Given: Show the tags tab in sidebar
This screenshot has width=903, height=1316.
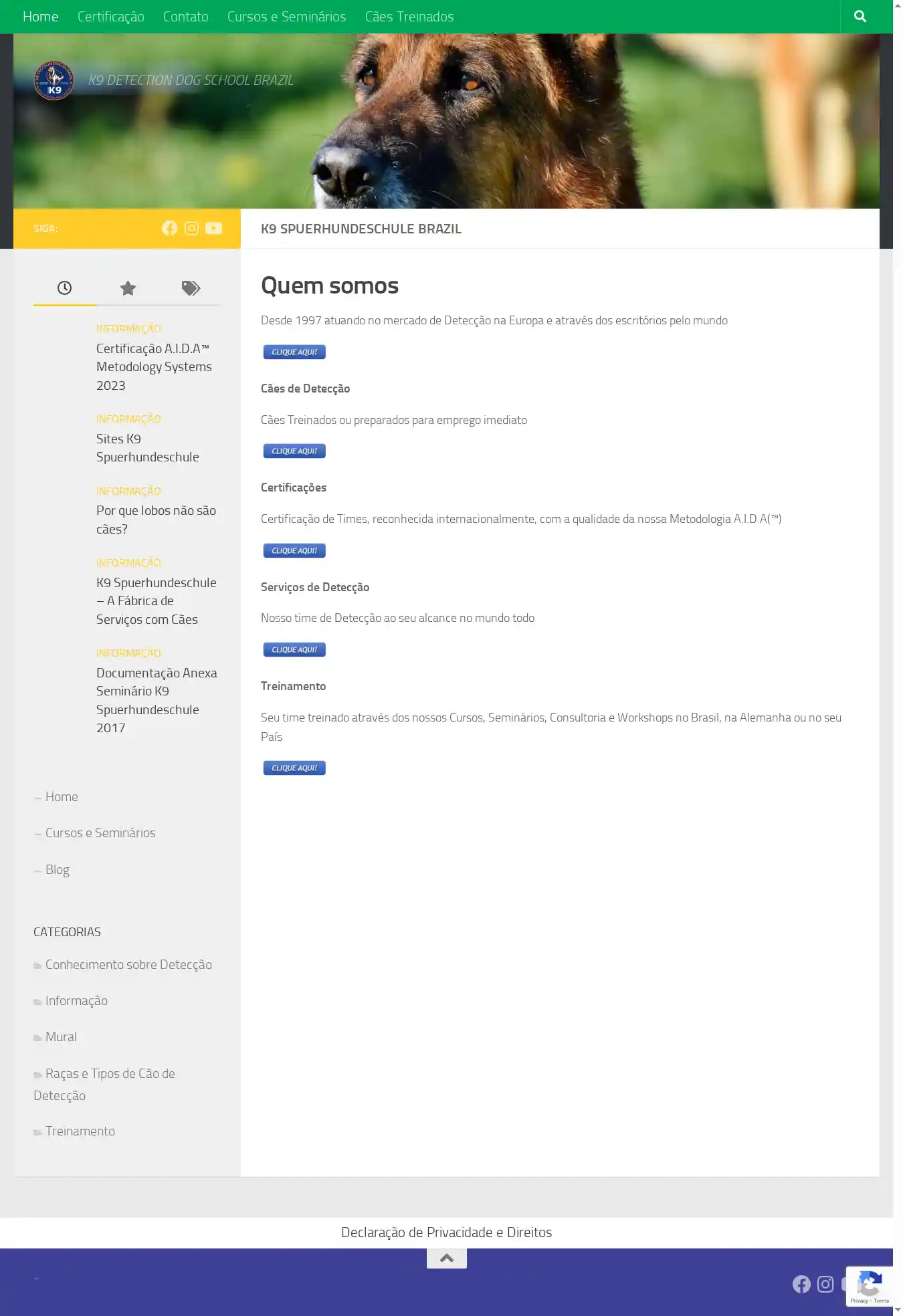Looking at the screenshot, I should point(191,288).
